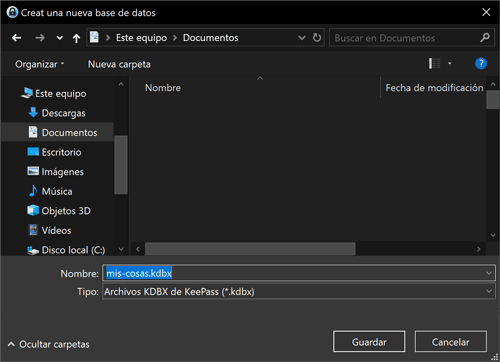Open Música in the sidebar
Viewport: 500px width, 362px height.
click(x=57, y=191)
